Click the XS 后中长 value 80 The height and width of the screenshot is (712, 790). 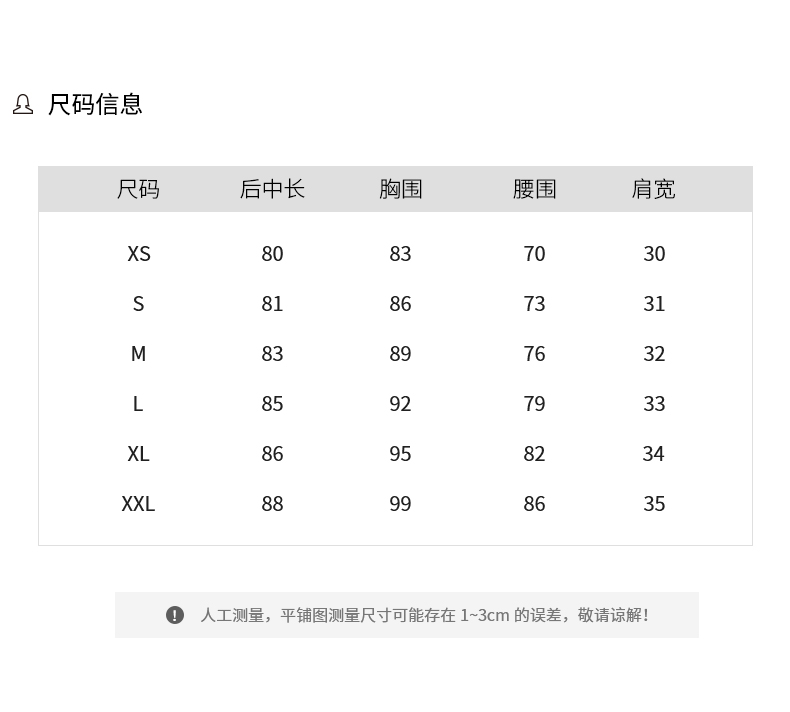(x=272, y=254)
